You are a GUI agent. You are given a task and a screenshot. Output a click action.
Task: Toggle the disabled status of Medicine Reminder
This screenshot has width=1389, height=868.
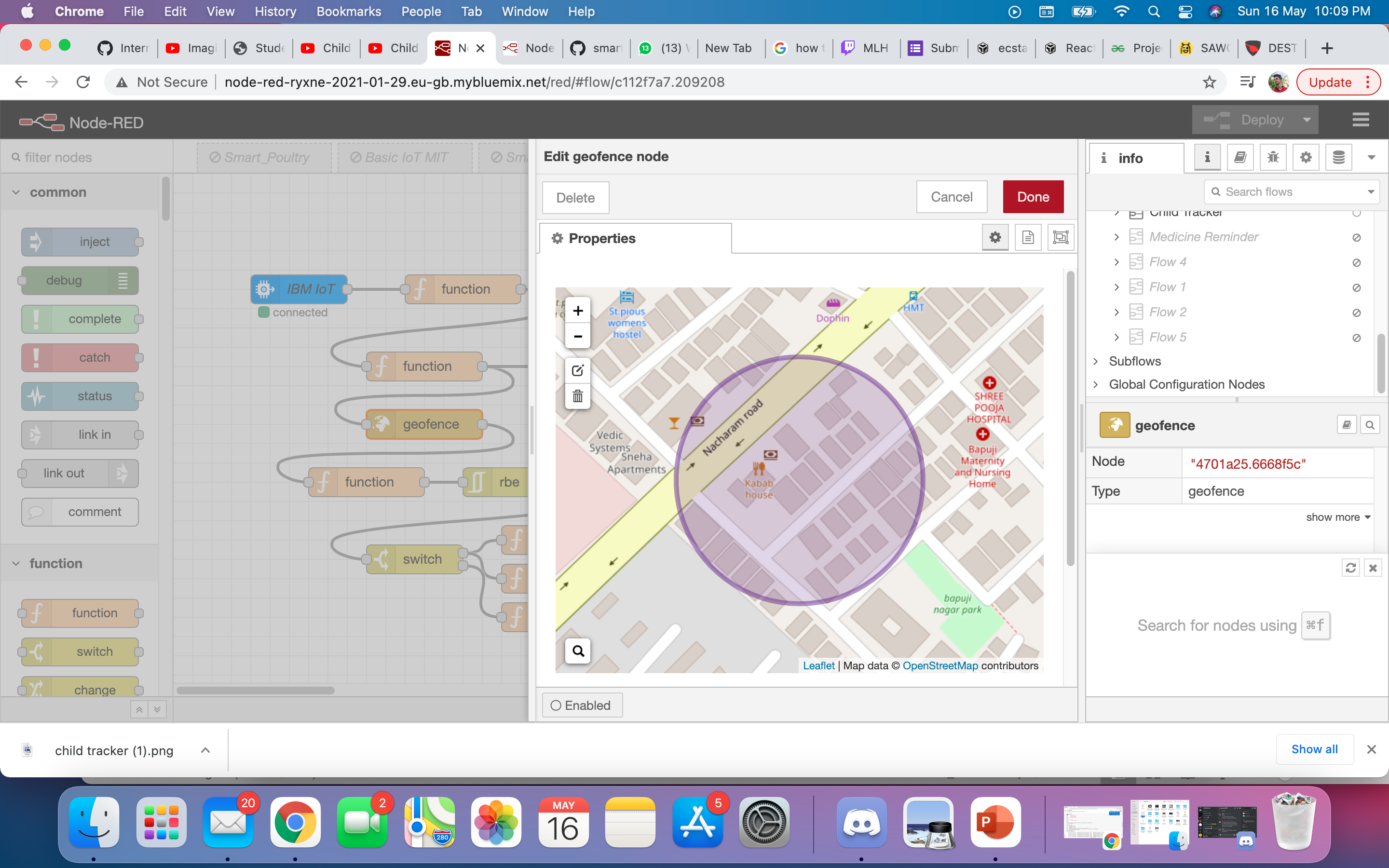click(x=1356, y=237)
